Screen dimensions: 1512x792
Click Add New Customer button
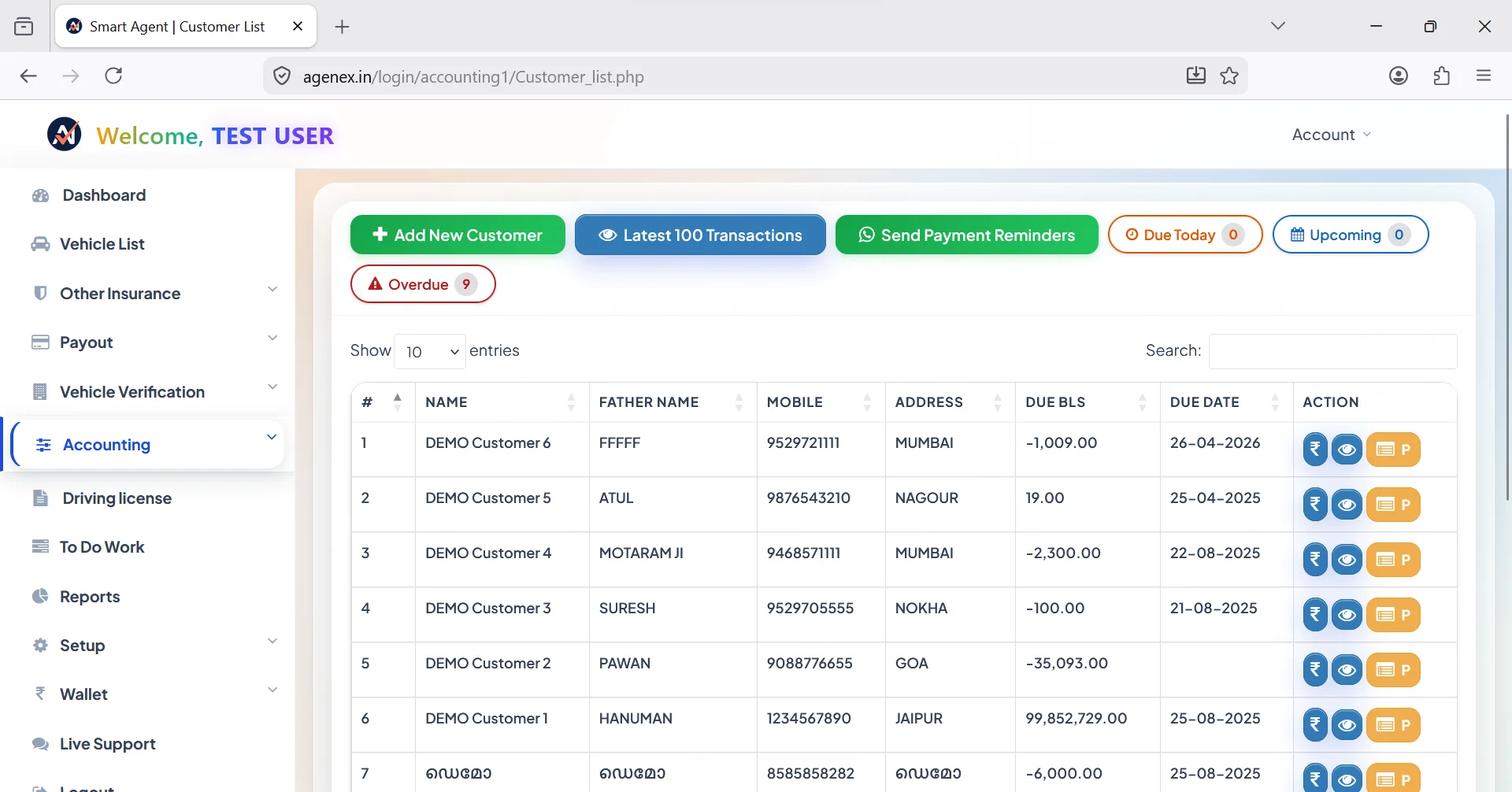coord(458,235)
